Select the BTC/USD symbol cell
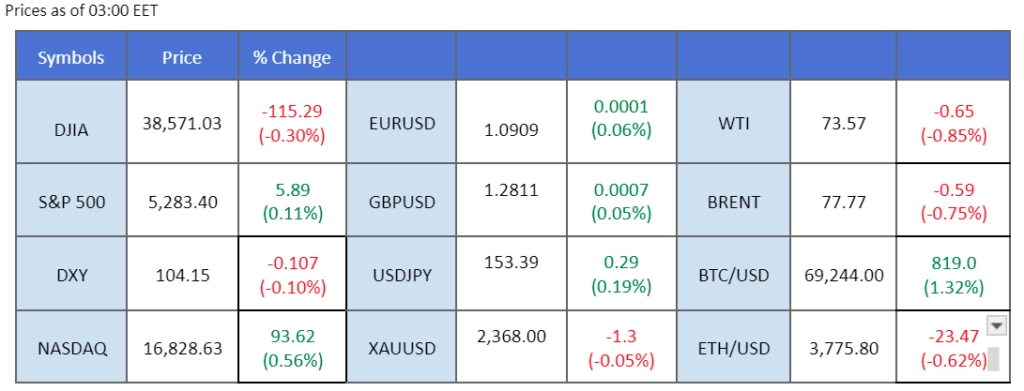Viewport: 1024px width, 391px height. click(x=733, y=275)
